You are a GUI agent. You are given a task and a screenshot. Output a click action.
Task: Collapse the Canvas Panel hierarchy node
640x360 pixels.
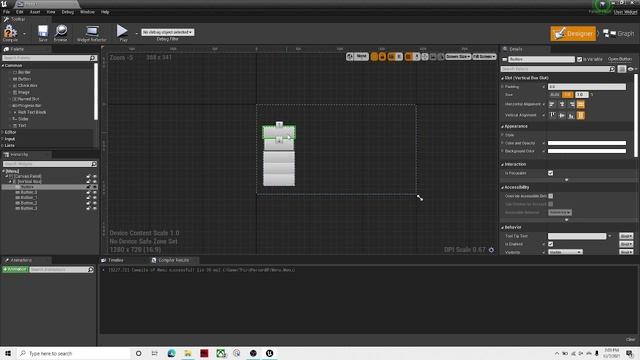(7, 176)
